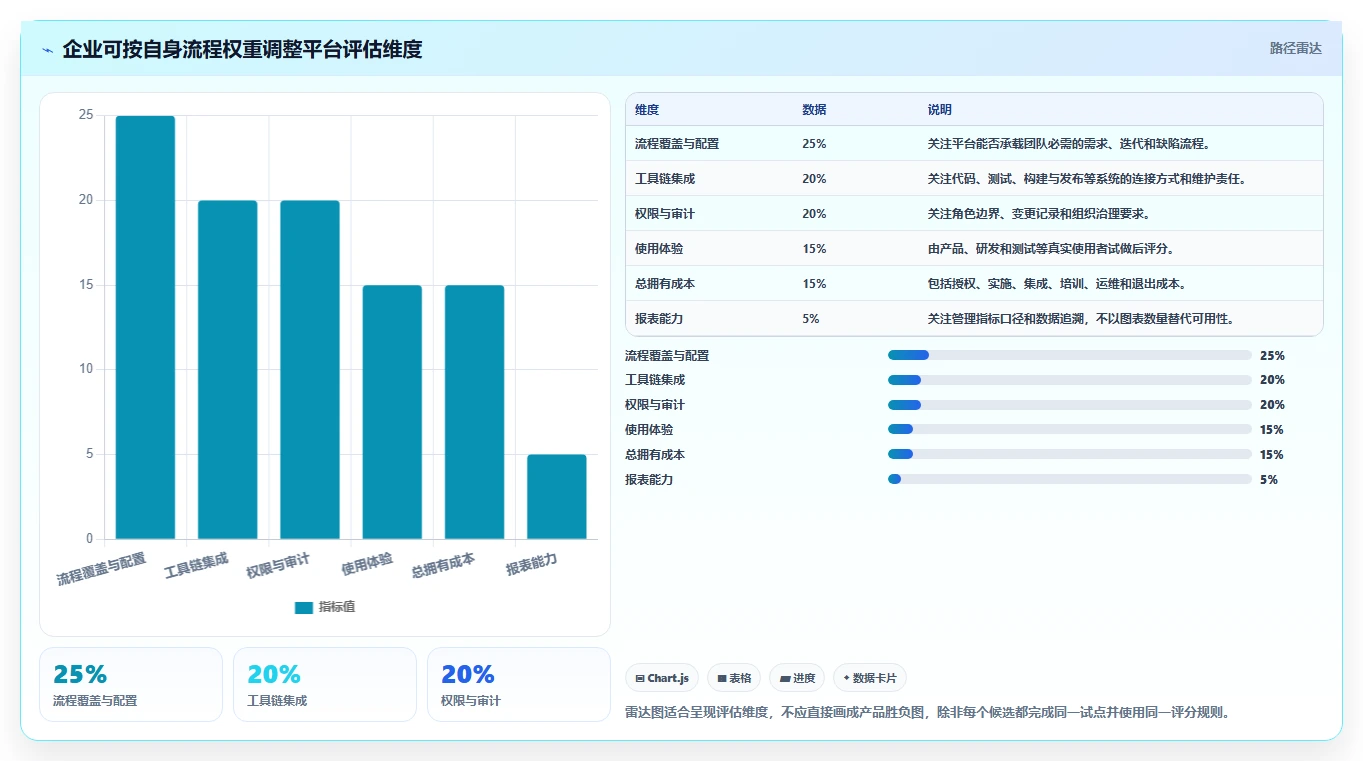
Task: Click the 路径雷达 label in the header
Action: (x=1296, y=48)
